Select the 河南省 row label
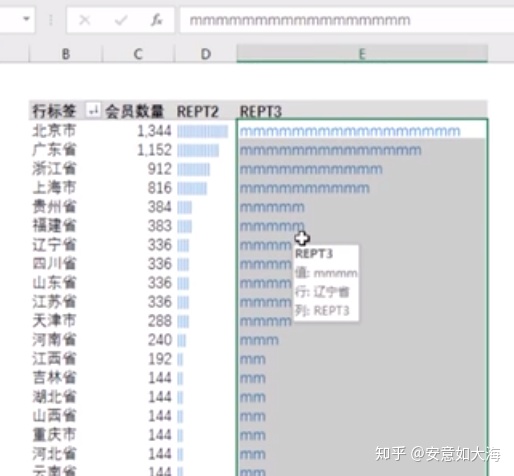 (x=54, y=339)
